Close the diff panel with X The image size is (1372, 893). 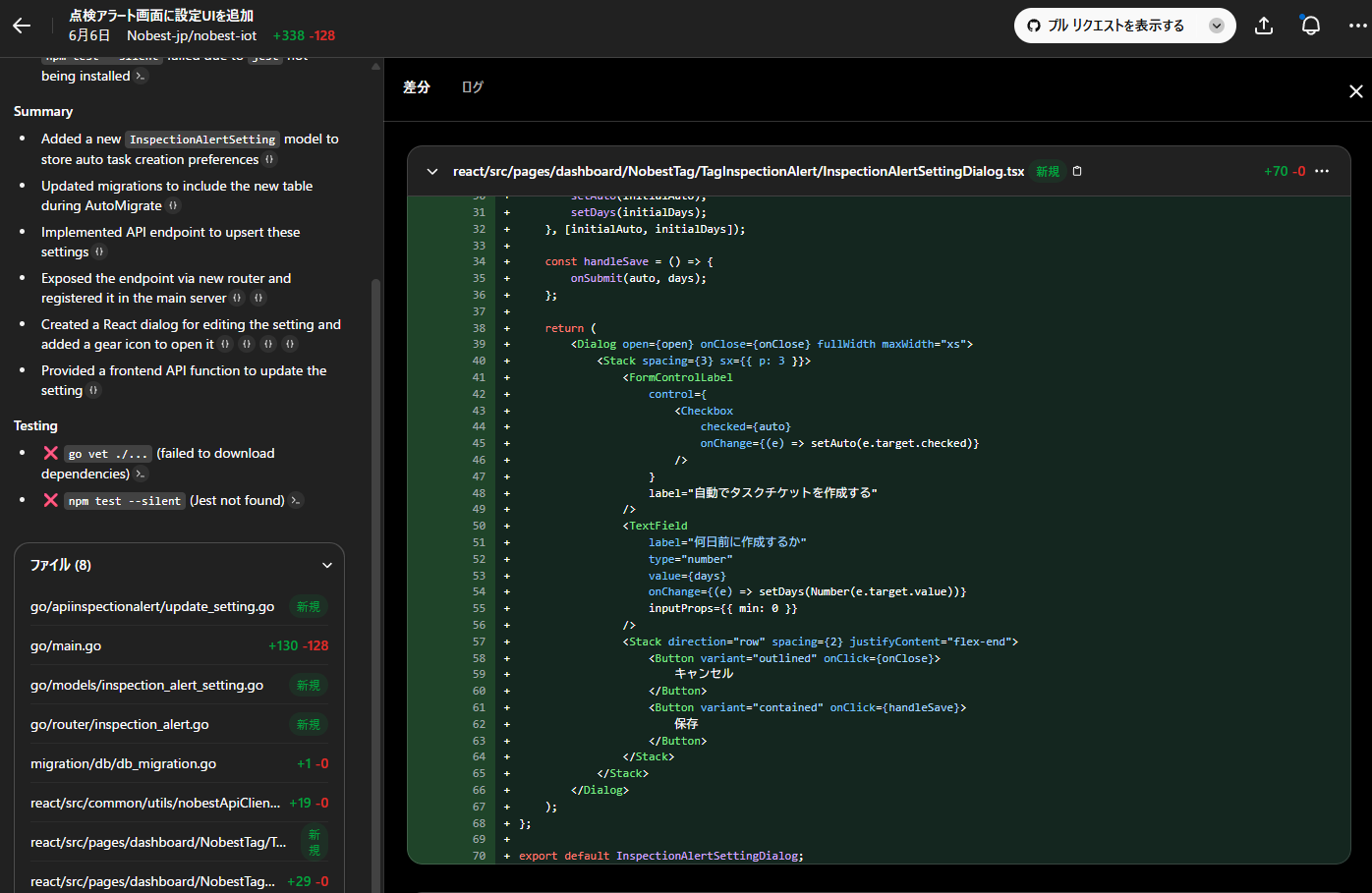click(x=1355, y=91)
